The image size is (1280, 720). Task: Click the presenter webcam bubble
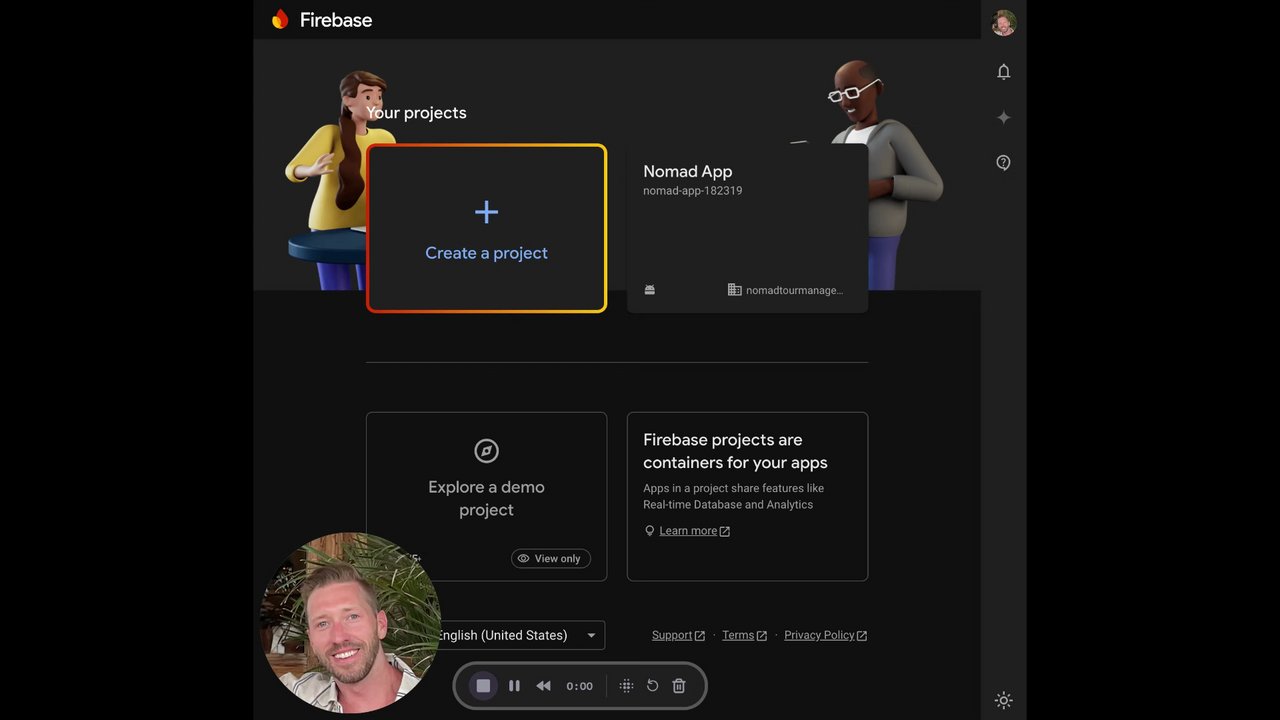tap(351, 622)
